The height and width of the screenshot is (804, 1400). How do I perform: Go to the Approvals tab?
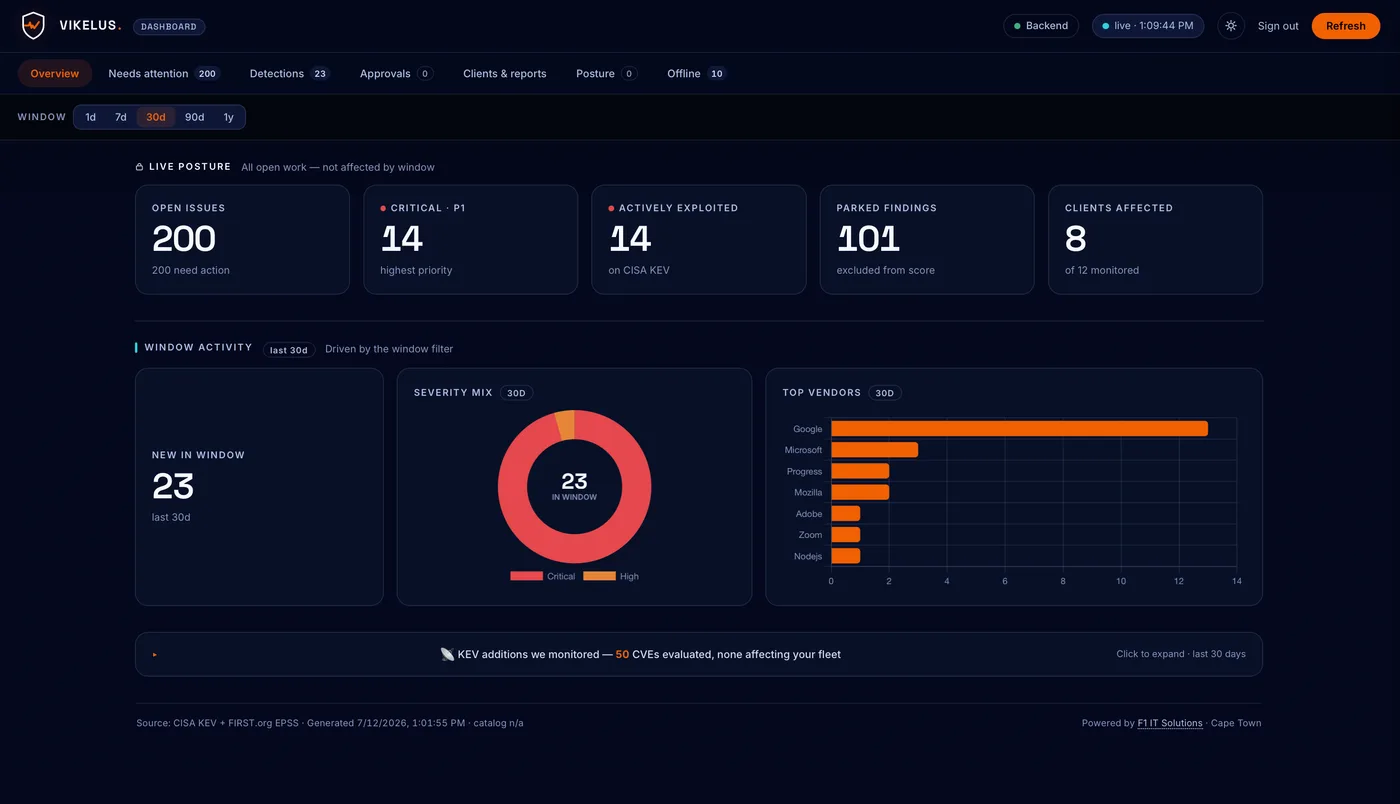tap(396, 73)
